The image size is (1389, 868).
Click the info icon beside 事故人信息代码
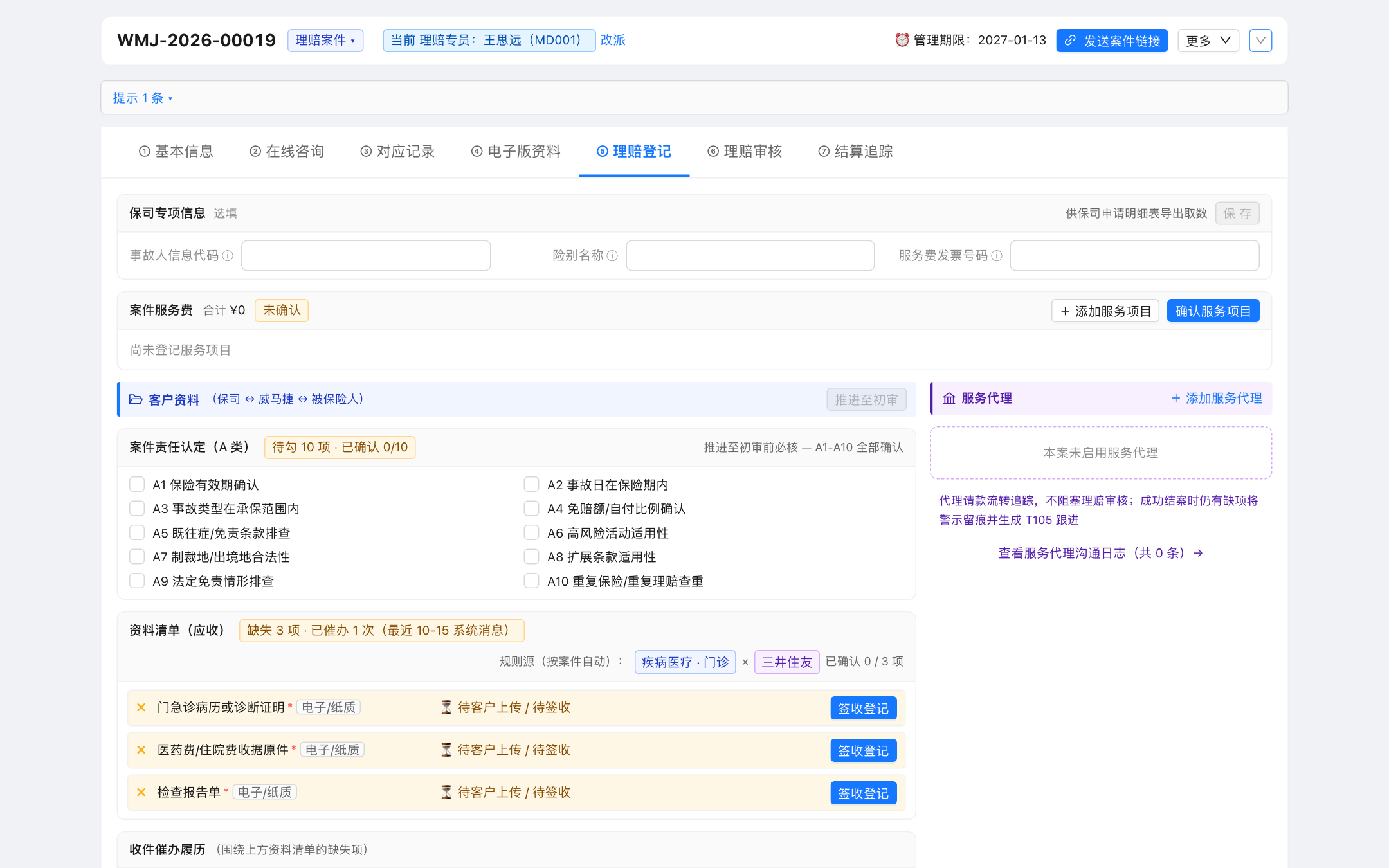point(228,256)
